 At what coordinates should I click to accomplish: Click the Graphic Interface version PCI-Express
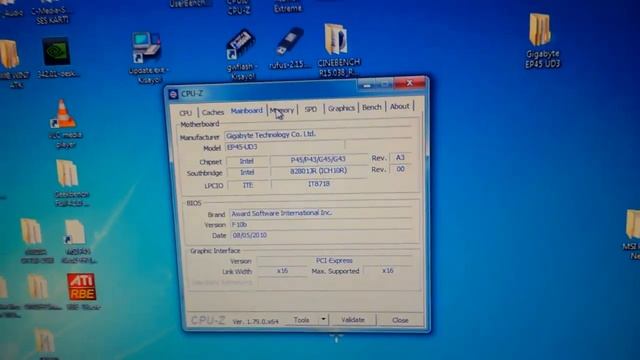334,260
